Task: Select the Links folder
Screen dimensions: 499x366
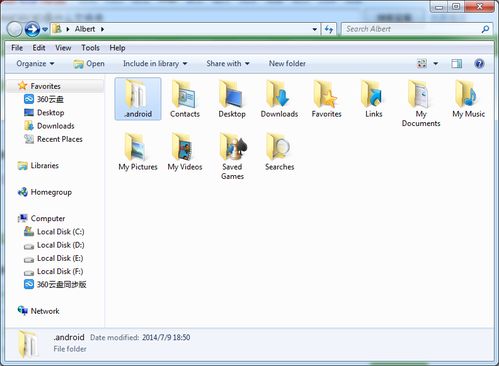Action: click(374, 99)
